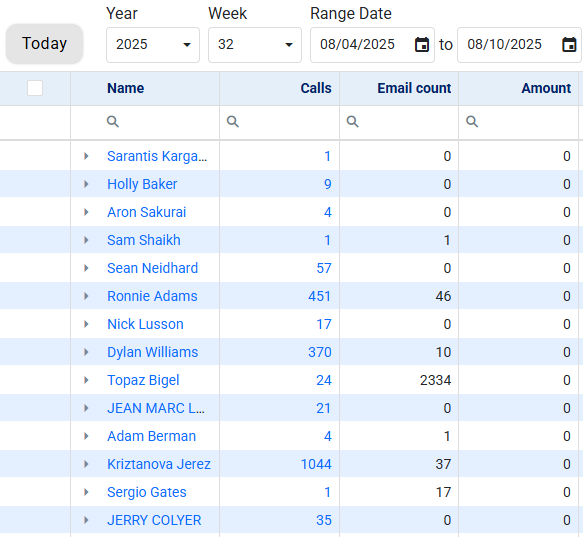This screenshot has height=537, width=583.
Task: Click the search icon in Name filter
Action: pos(113,121)
